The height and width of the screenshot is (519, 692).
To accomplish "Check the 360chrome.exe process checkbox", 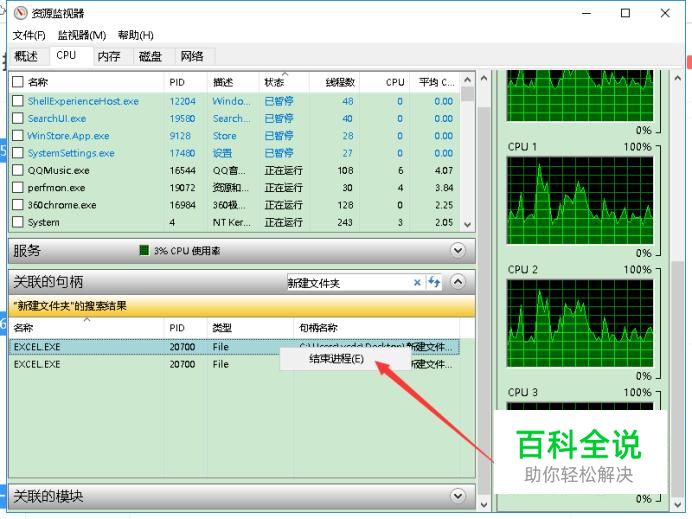I will click(x=18, y=205).
